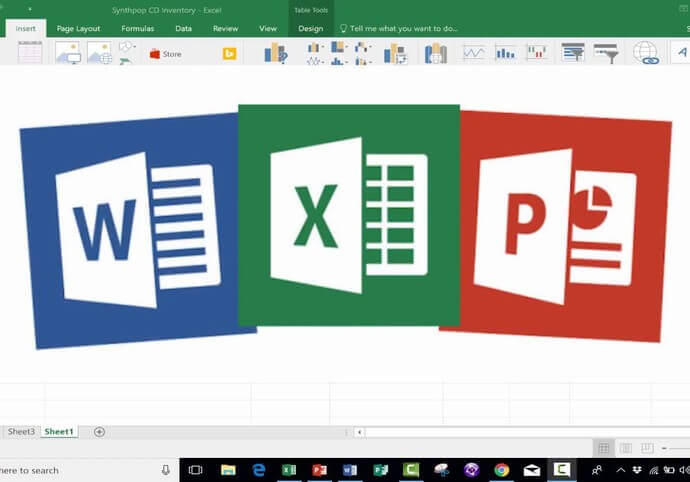Open Word from the taskbar

point(350,471)
